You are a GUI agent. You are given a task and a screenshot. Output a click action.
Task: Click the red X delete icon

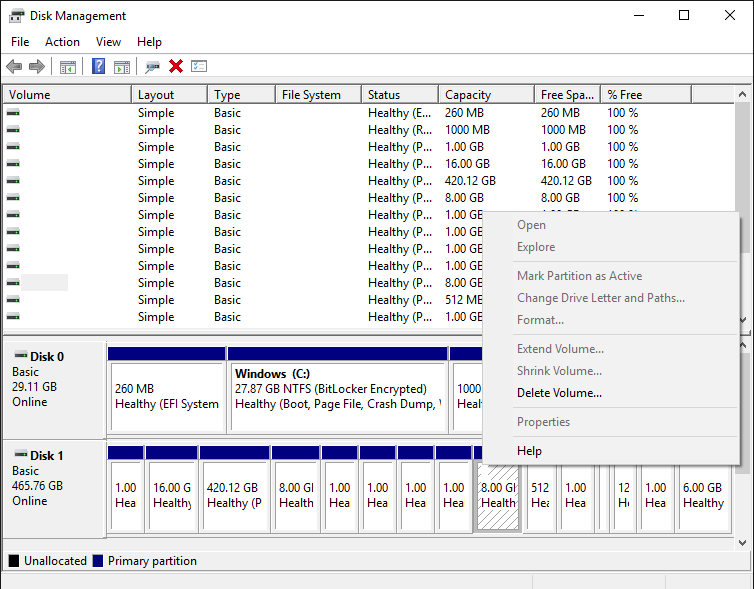pos(176,66)
